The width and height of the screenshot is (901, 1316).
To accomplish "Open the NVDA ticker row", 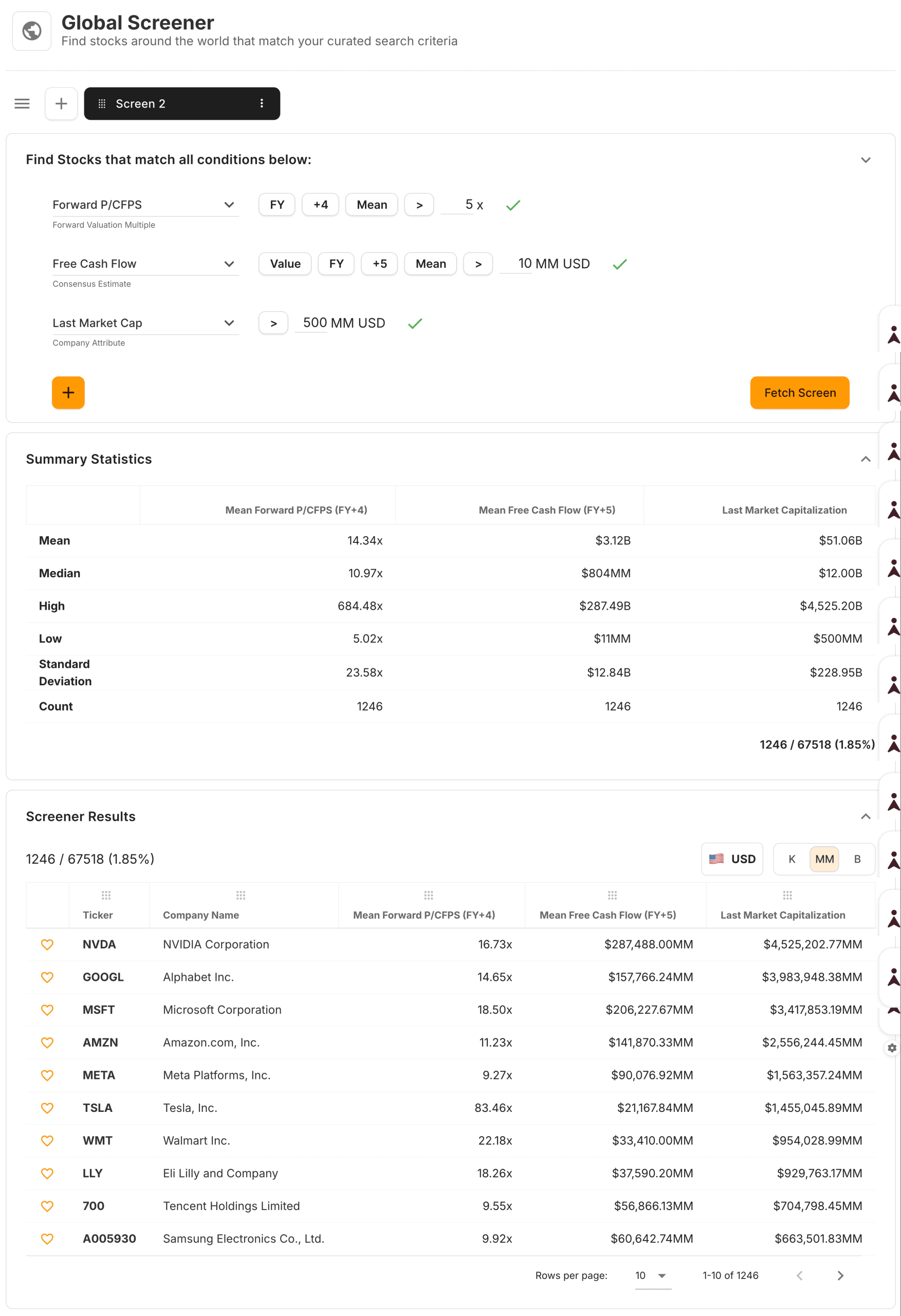I will click(99, 944).
